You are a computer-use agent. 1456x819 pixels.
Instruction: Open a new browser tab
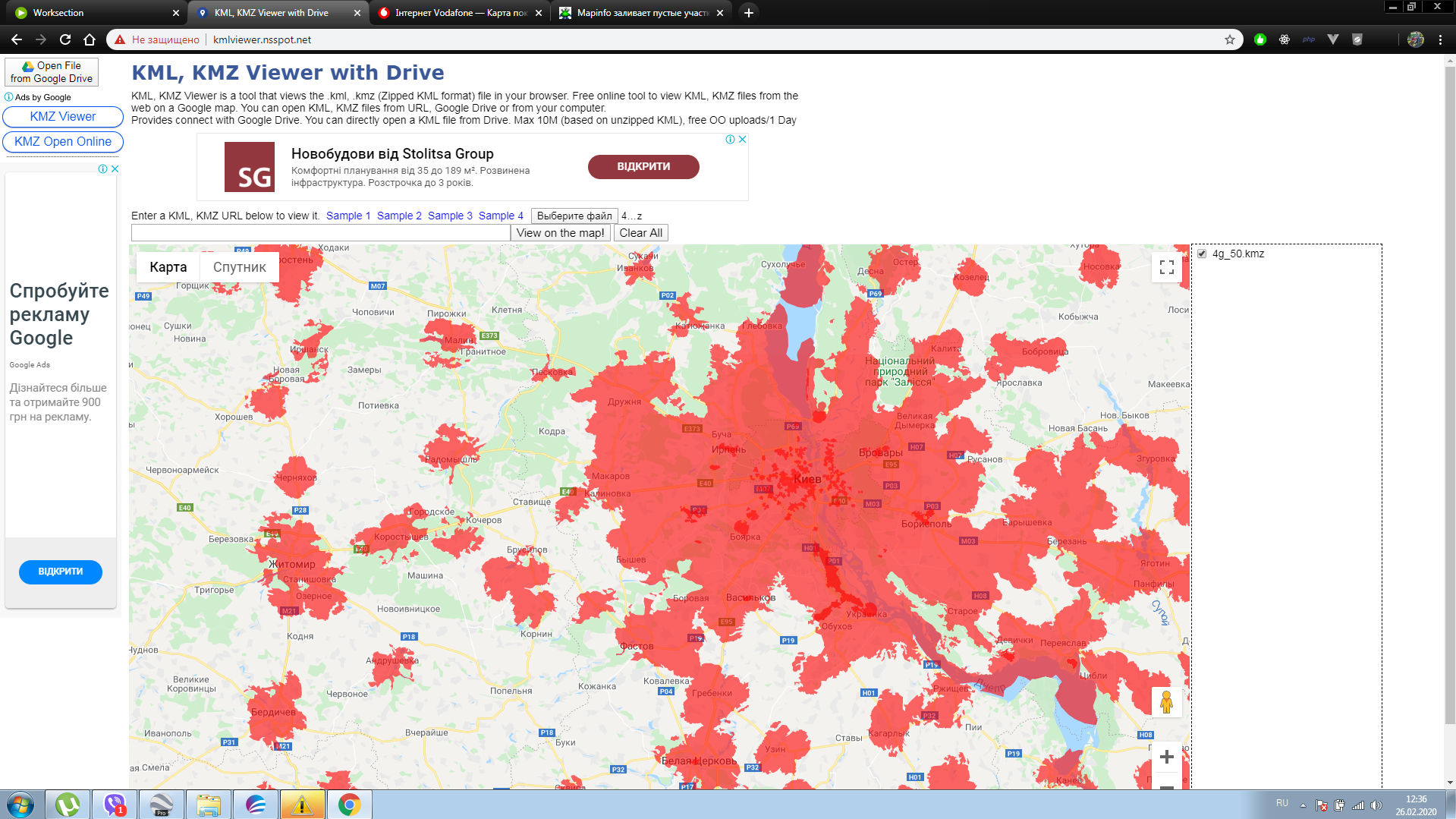point(749,12)
